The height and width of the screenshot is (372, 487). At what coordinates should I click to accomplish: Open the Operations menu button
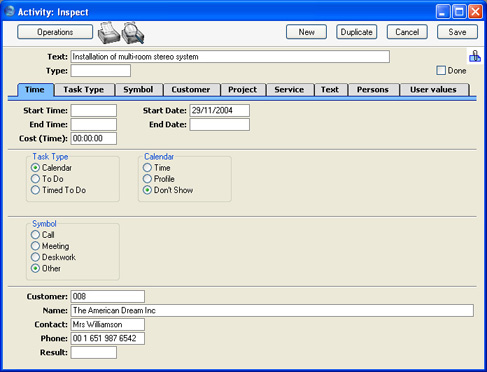coord(55,32)
